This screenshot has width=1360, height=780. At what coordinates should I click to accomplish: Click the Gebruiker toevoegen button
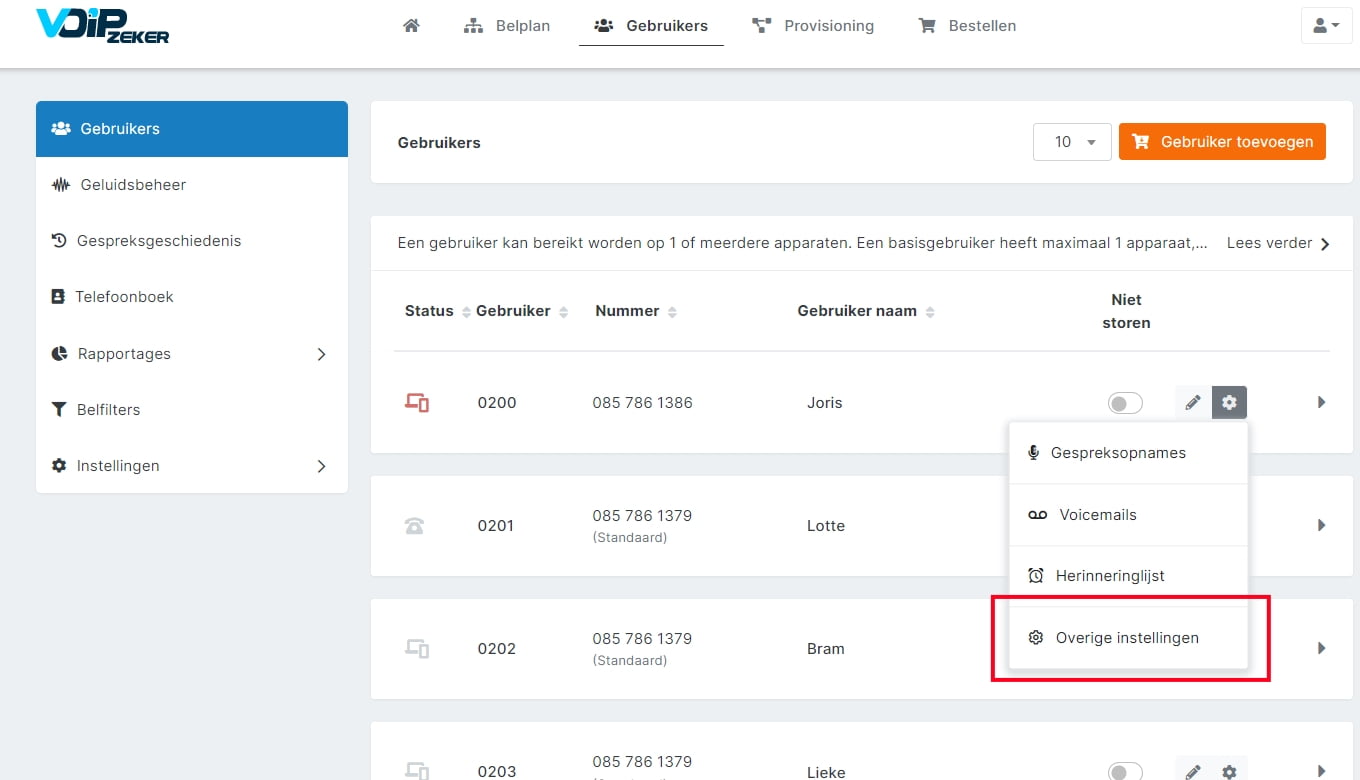(1222, 142)
